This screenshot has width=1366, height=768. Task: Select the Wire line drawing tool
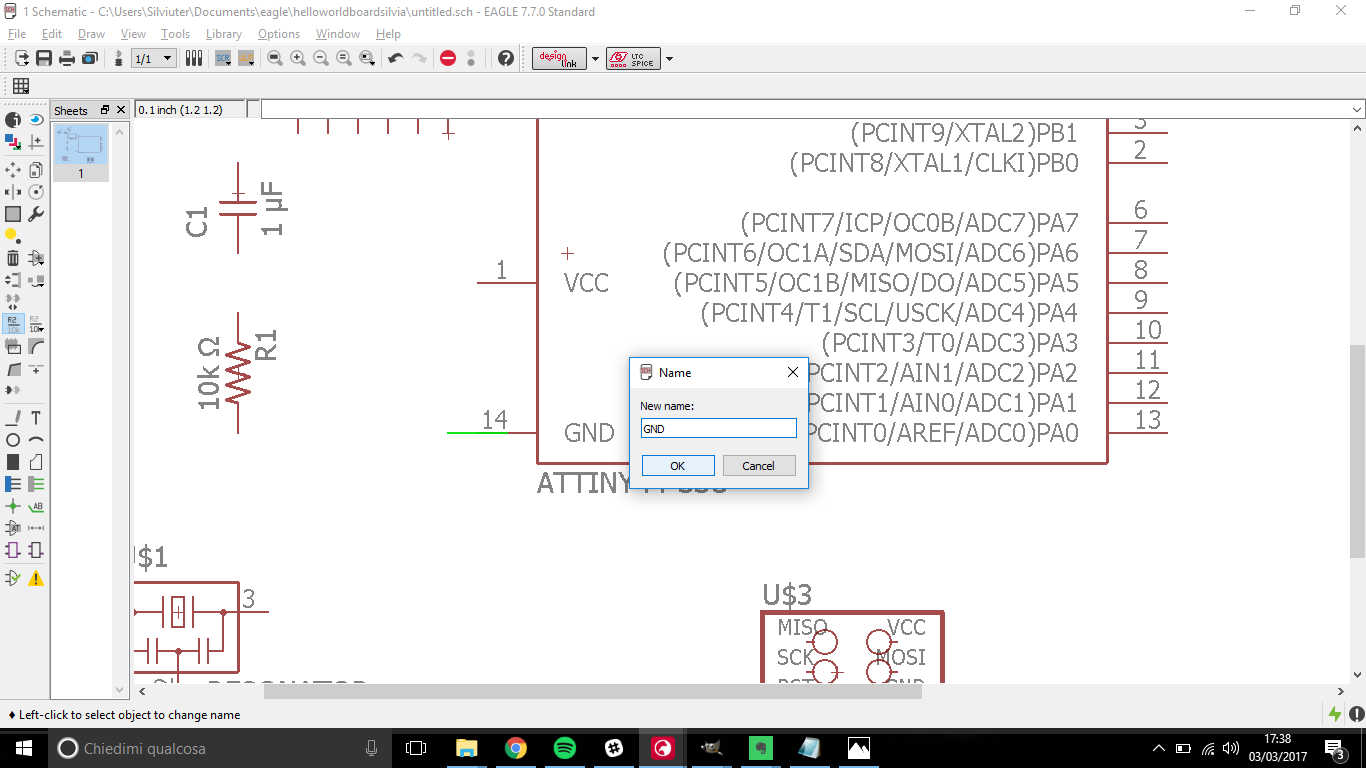point(13,417)
